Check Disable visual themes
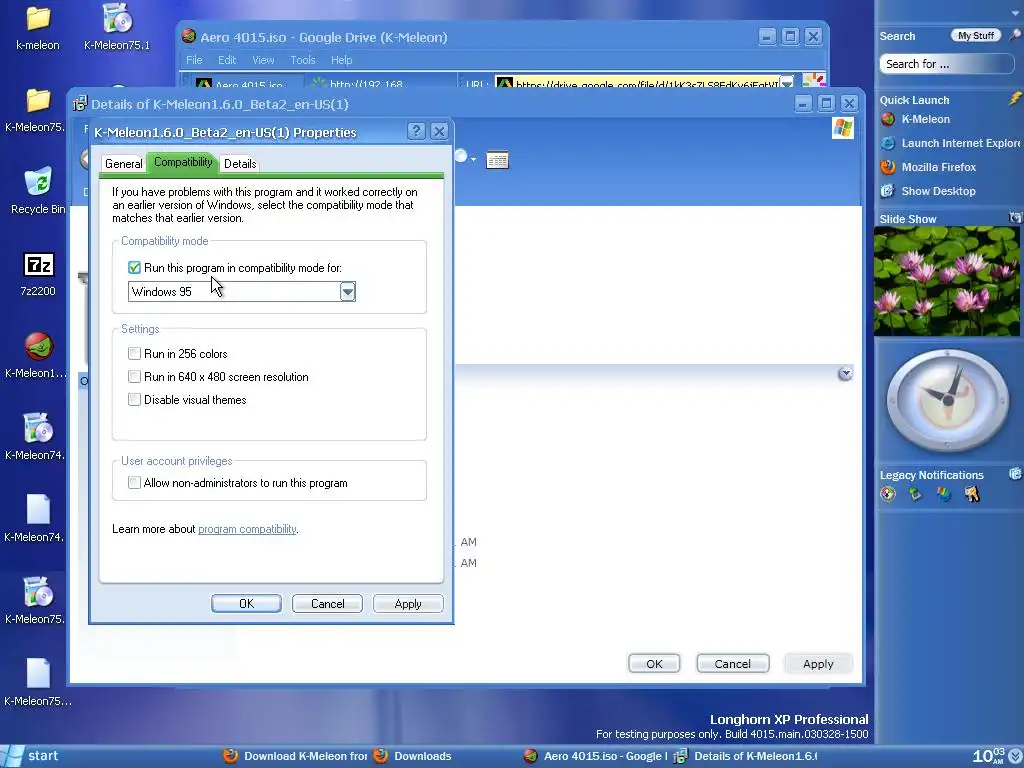 [x=135, y=400]
